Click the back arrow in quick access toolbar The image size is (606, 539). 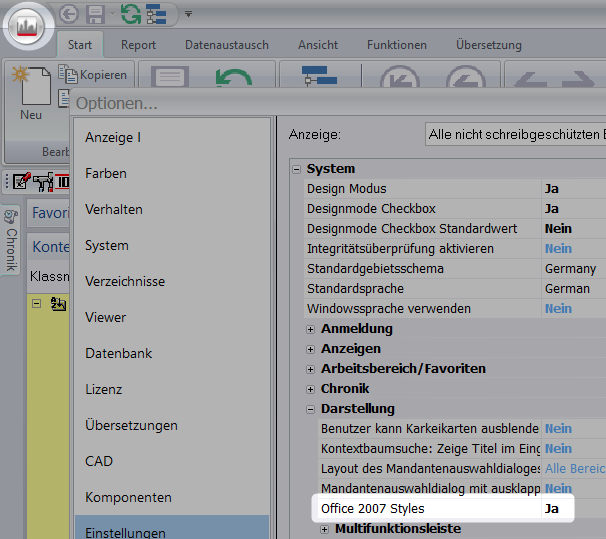(x=69, y=14)
